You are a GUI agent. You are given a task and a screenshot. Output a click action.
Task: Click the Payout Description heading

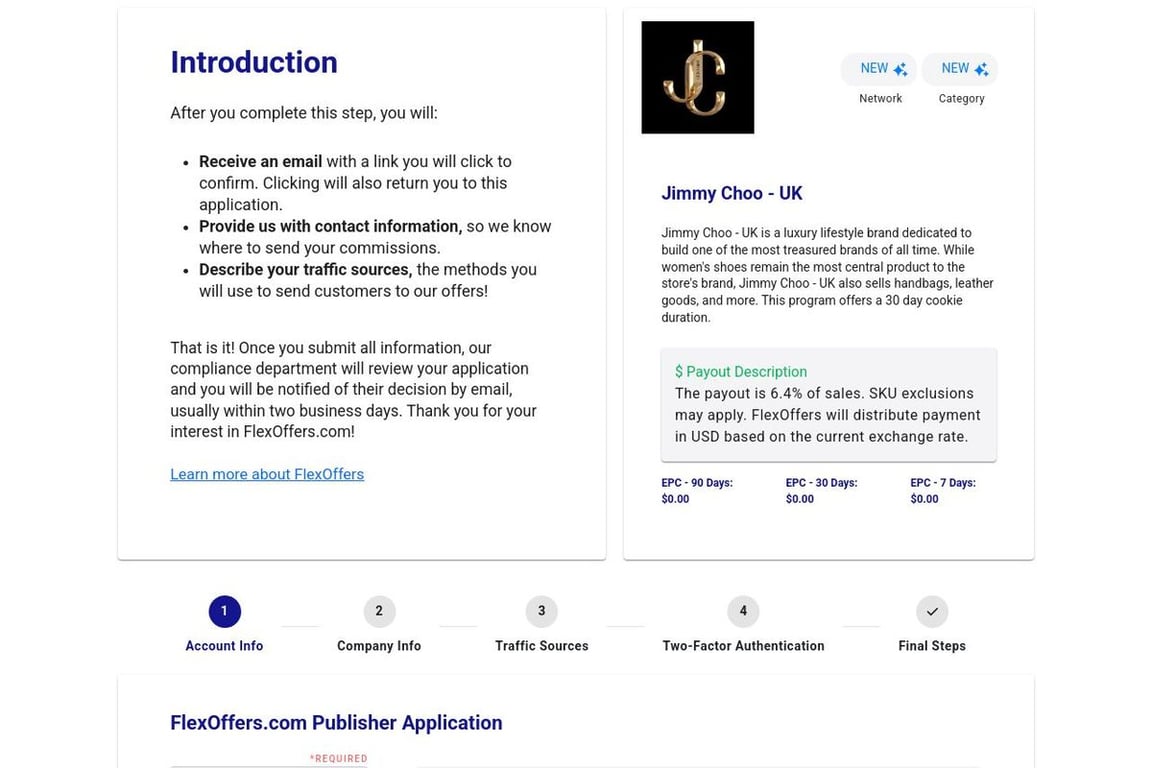(x=741, y=372)
